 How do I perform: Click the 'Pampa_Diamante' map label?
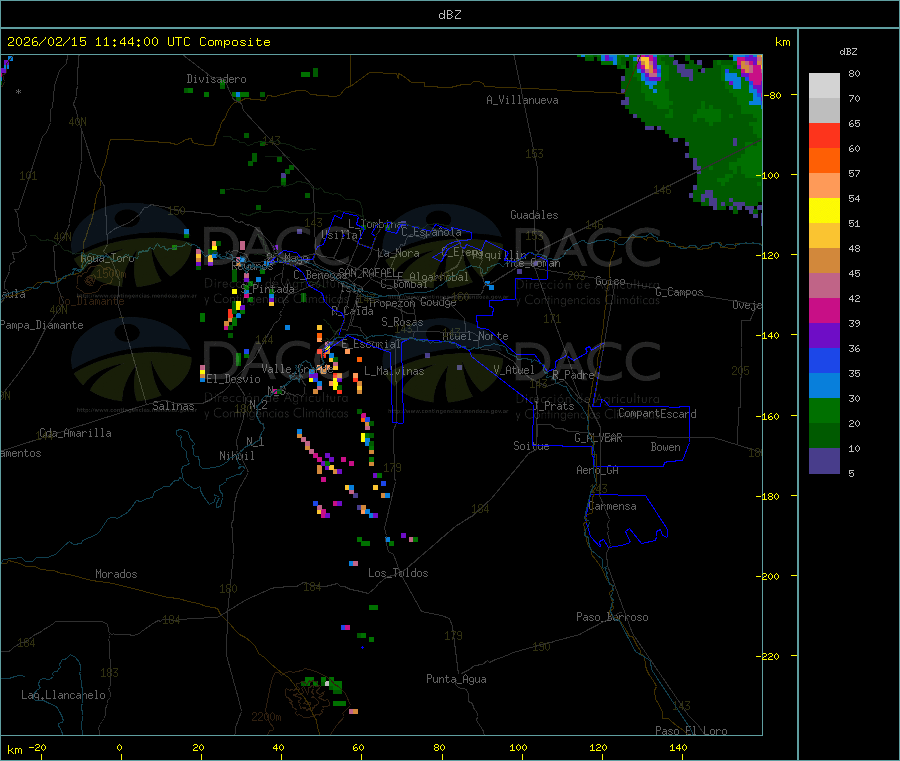42,325
